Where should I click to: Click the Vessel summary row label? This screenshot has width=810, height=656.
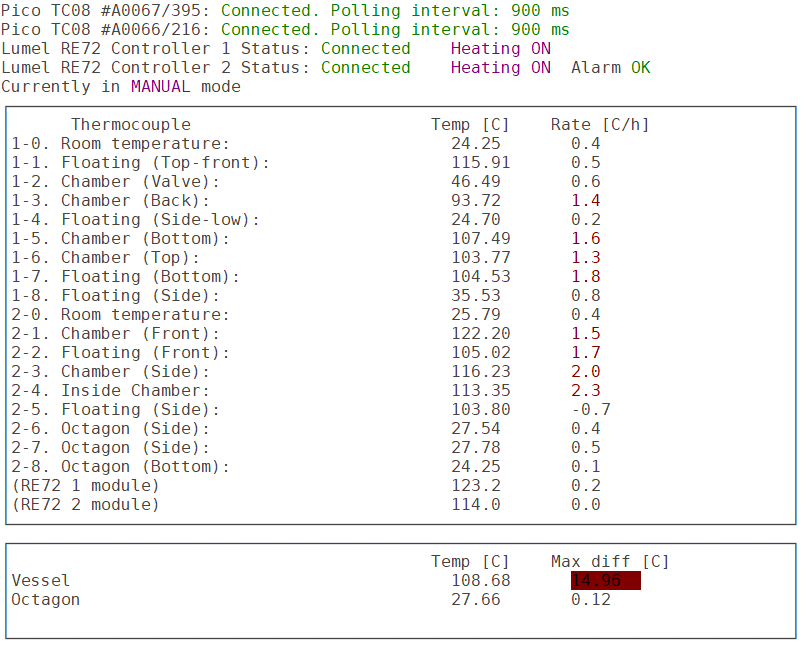click(x=41, y=581)
